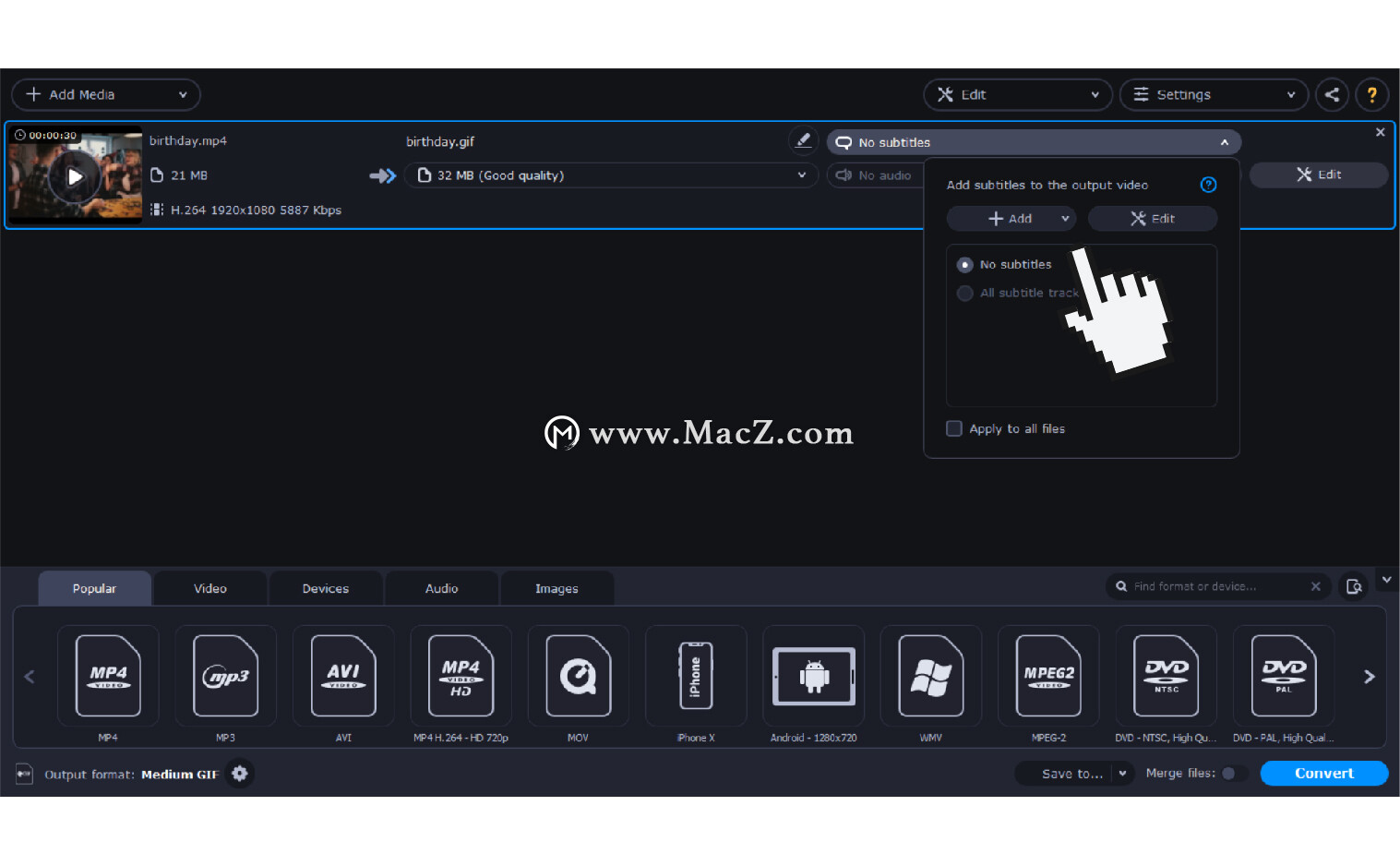Select MP4 H.264 HD 720p preset
1400x866 pixels.
pyautogui.click(x=461, y=676)
